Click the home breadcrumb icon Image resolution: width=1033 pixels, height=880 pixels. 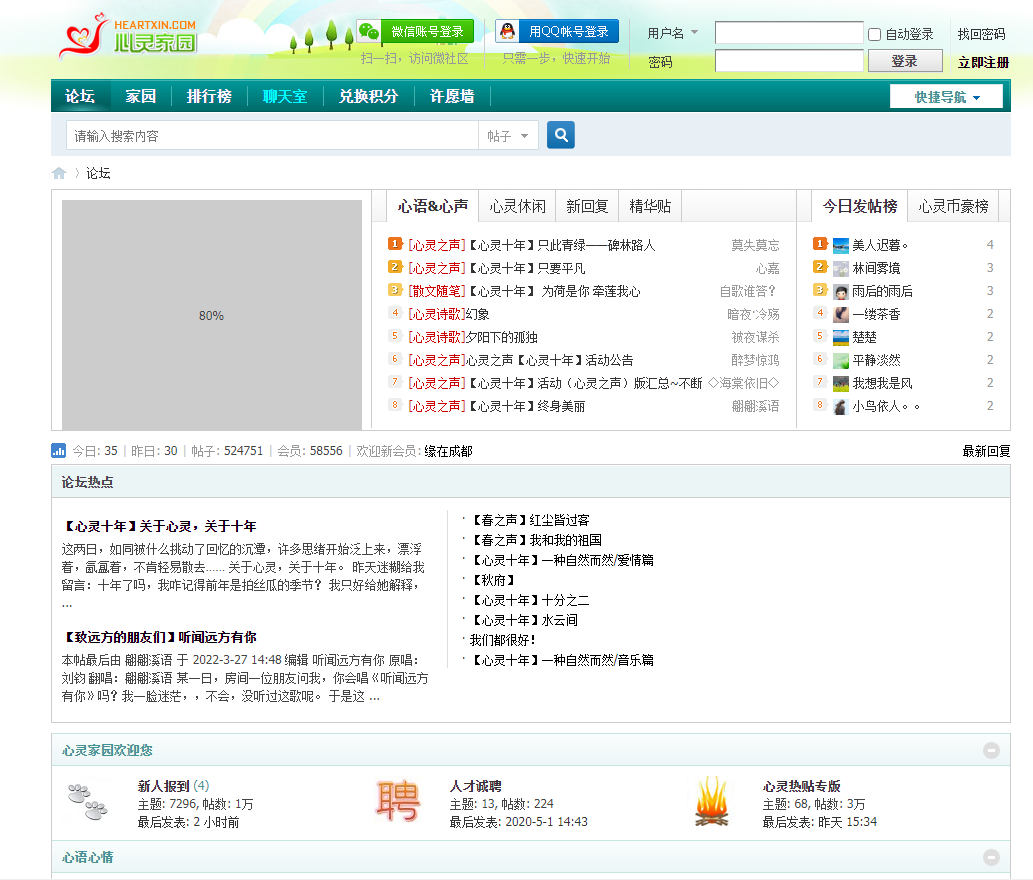click(x=59, y=173)
